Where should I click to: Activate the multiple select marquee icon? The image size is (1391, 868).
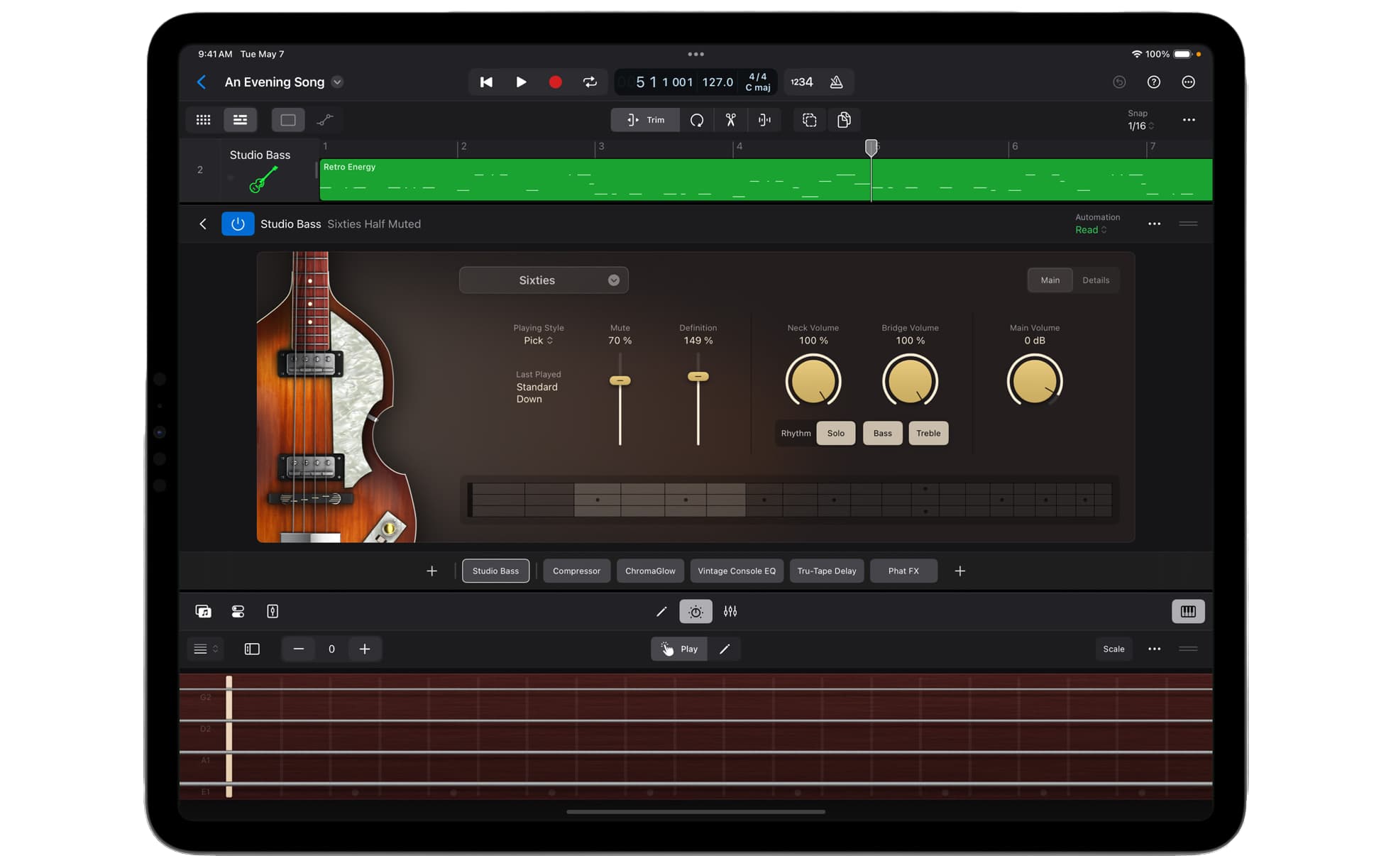(x=810, y=120)
